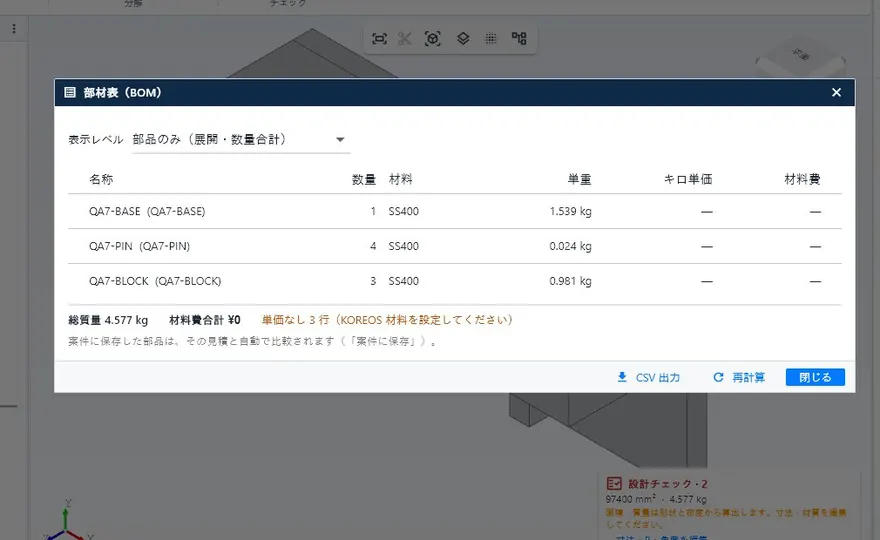Toggle the dotted grid icon in viewport toolbar
880x540 pixels.
click(x=491, y=39)
